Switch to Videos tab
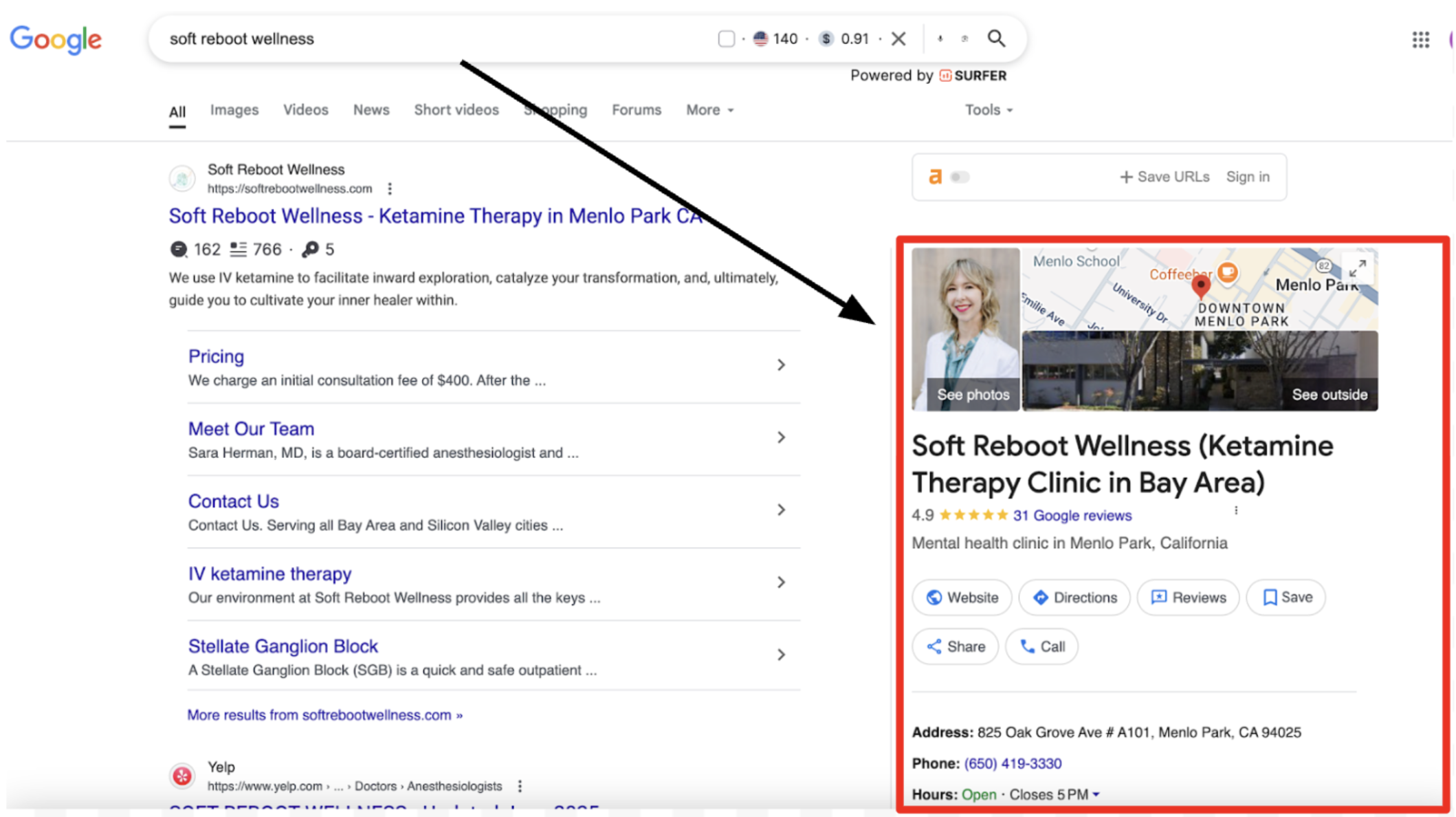1456x817 pixels. (x=306, y=110)
